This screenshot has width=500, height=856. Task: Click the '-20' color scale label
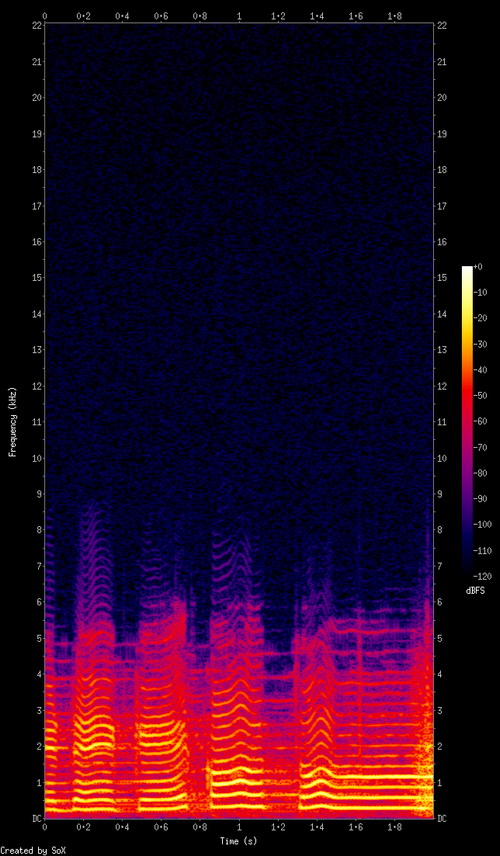[x=480, y=318]
